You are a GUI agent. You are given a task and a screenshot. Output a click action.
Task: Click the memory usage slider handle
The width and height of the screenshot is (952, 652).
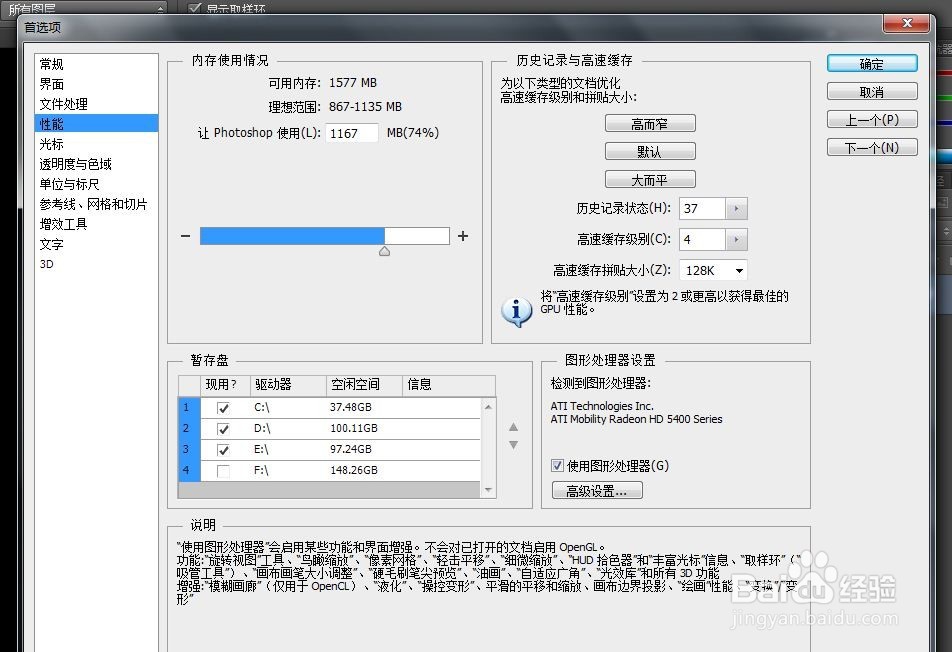[x=384, y=251]
